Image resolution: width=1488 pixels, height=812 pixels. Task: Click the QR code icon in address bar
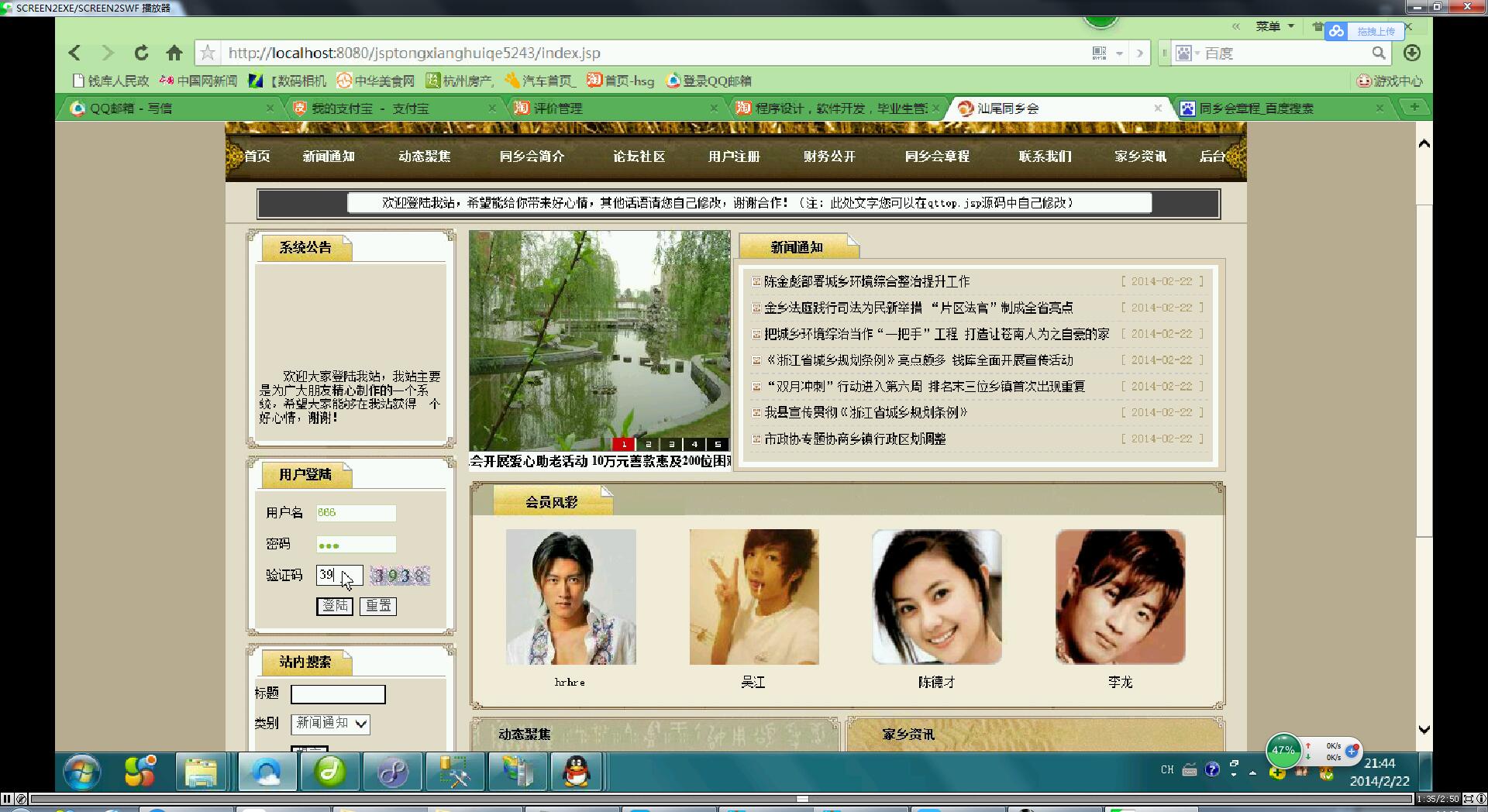point(1099,53)
